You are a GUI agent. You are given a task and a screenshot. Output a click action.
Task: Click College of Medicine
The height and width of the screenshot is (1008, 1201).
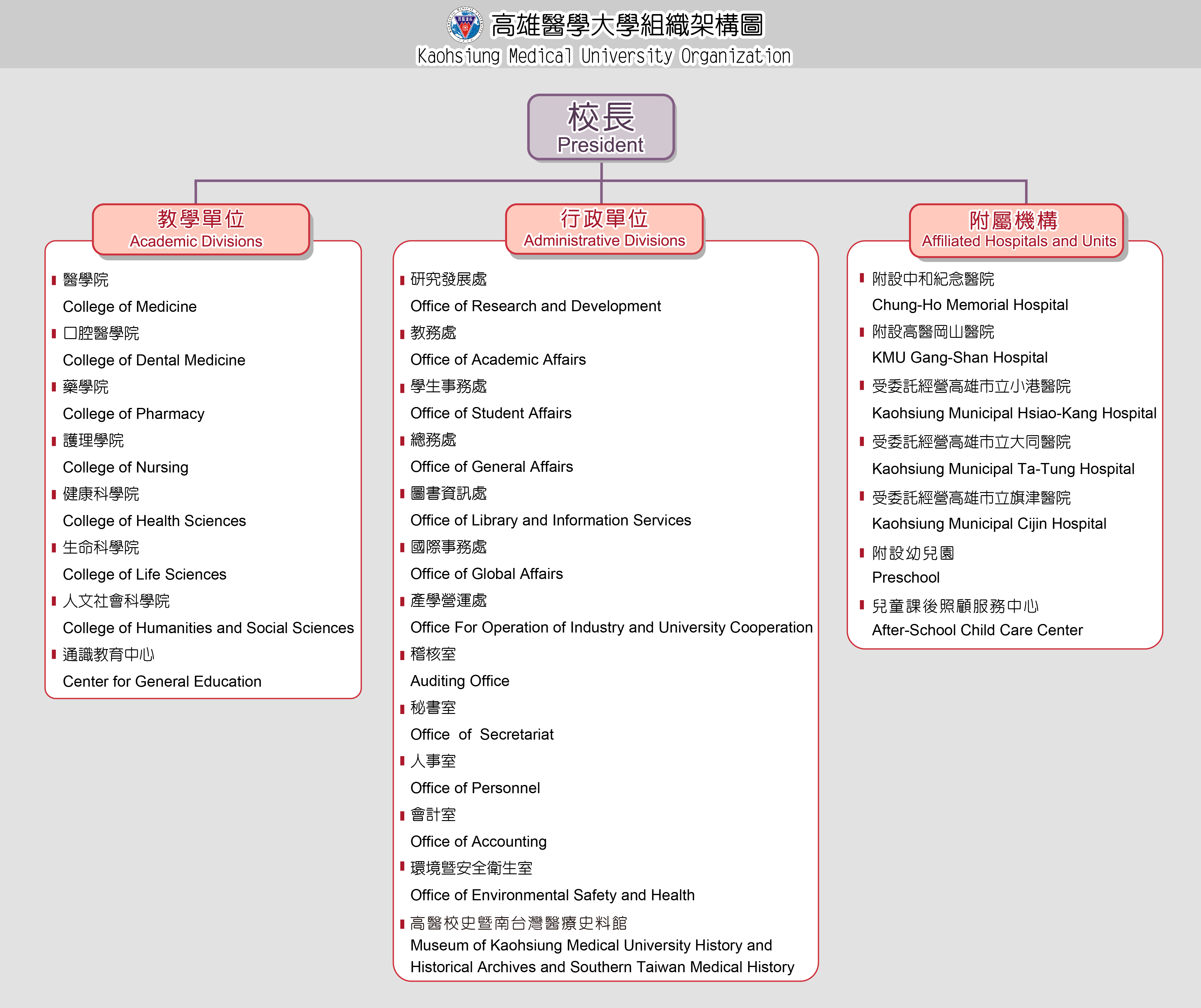pos(130,307)
